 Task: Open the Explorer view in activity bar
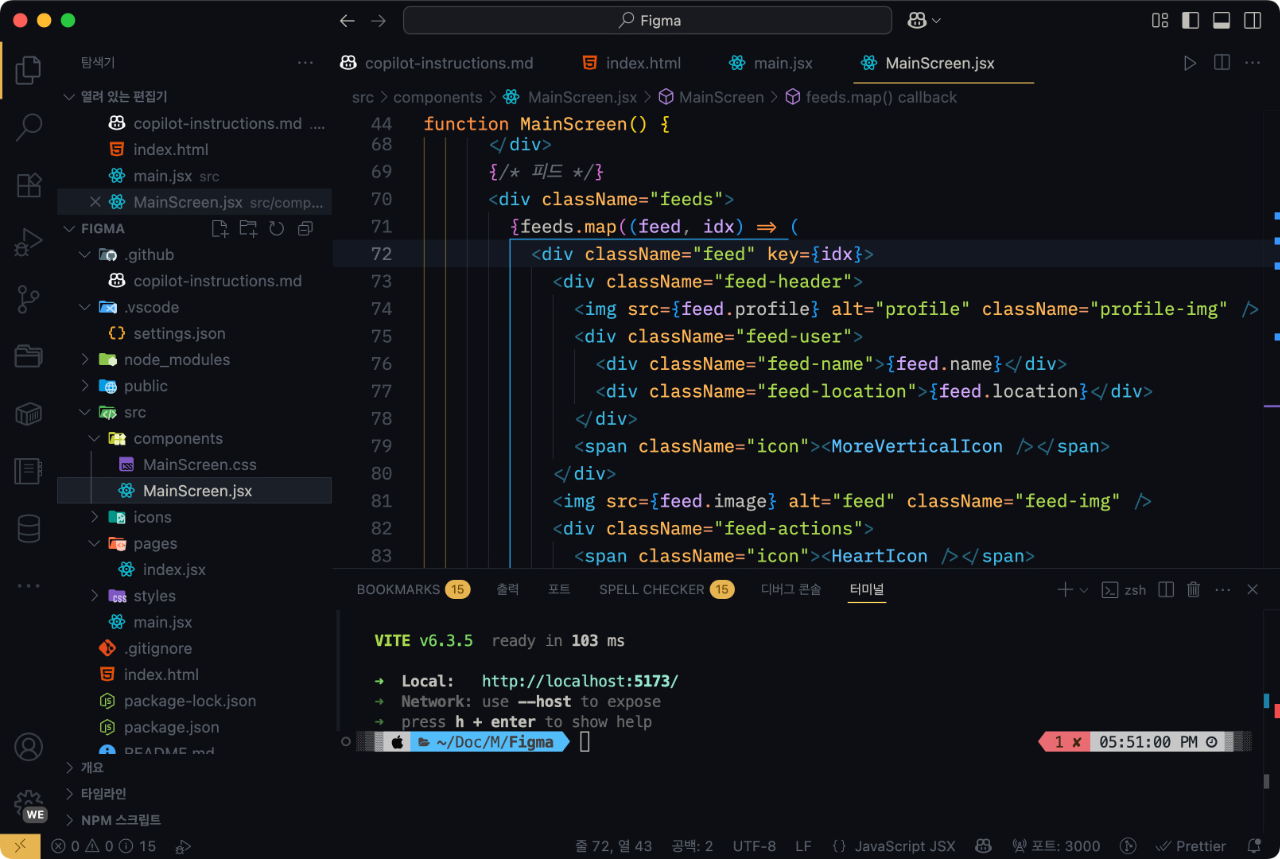pos(28,70)
